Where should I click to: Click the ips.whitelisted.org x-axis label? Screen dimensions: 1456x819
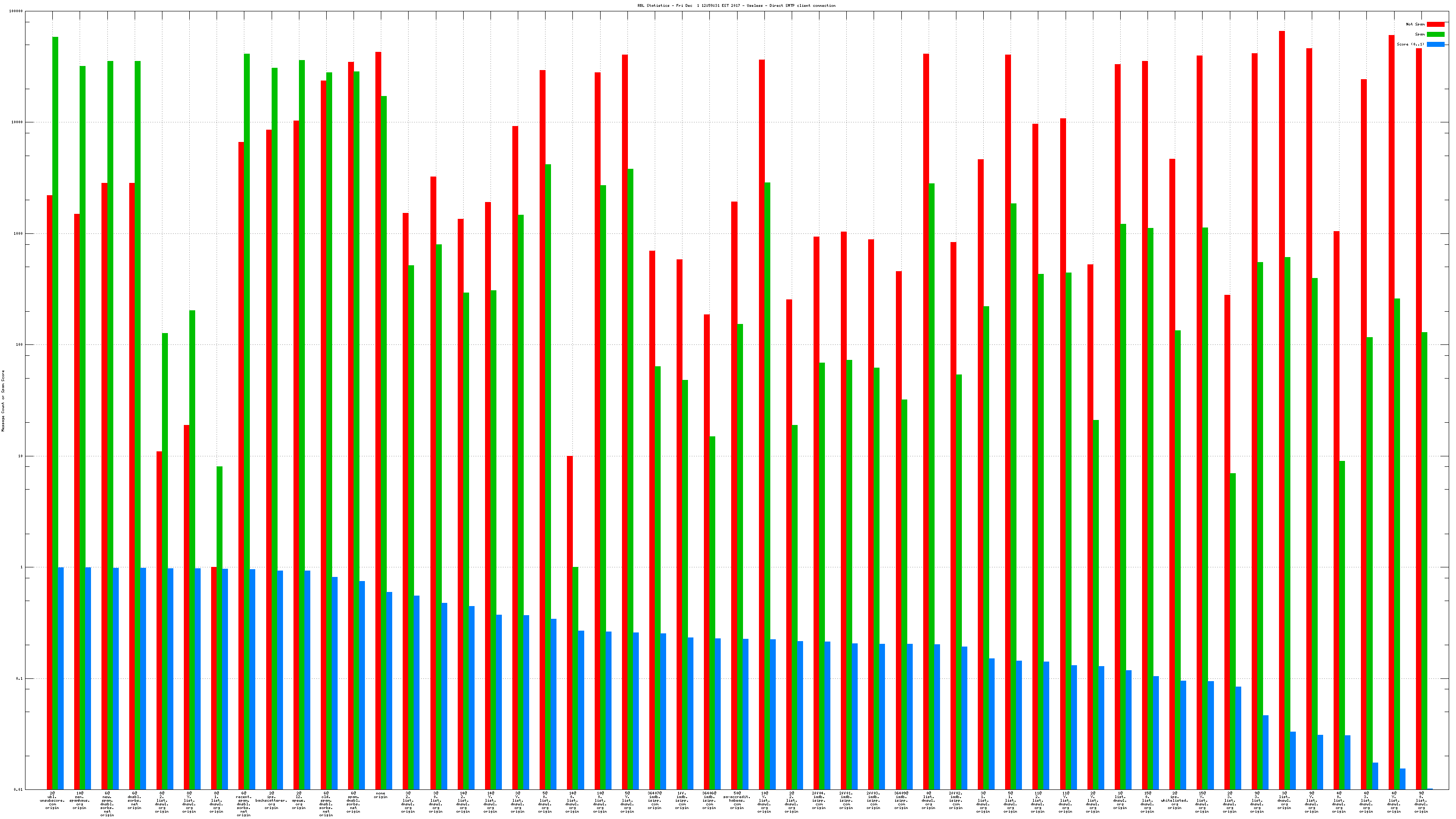click(1174, 800)
